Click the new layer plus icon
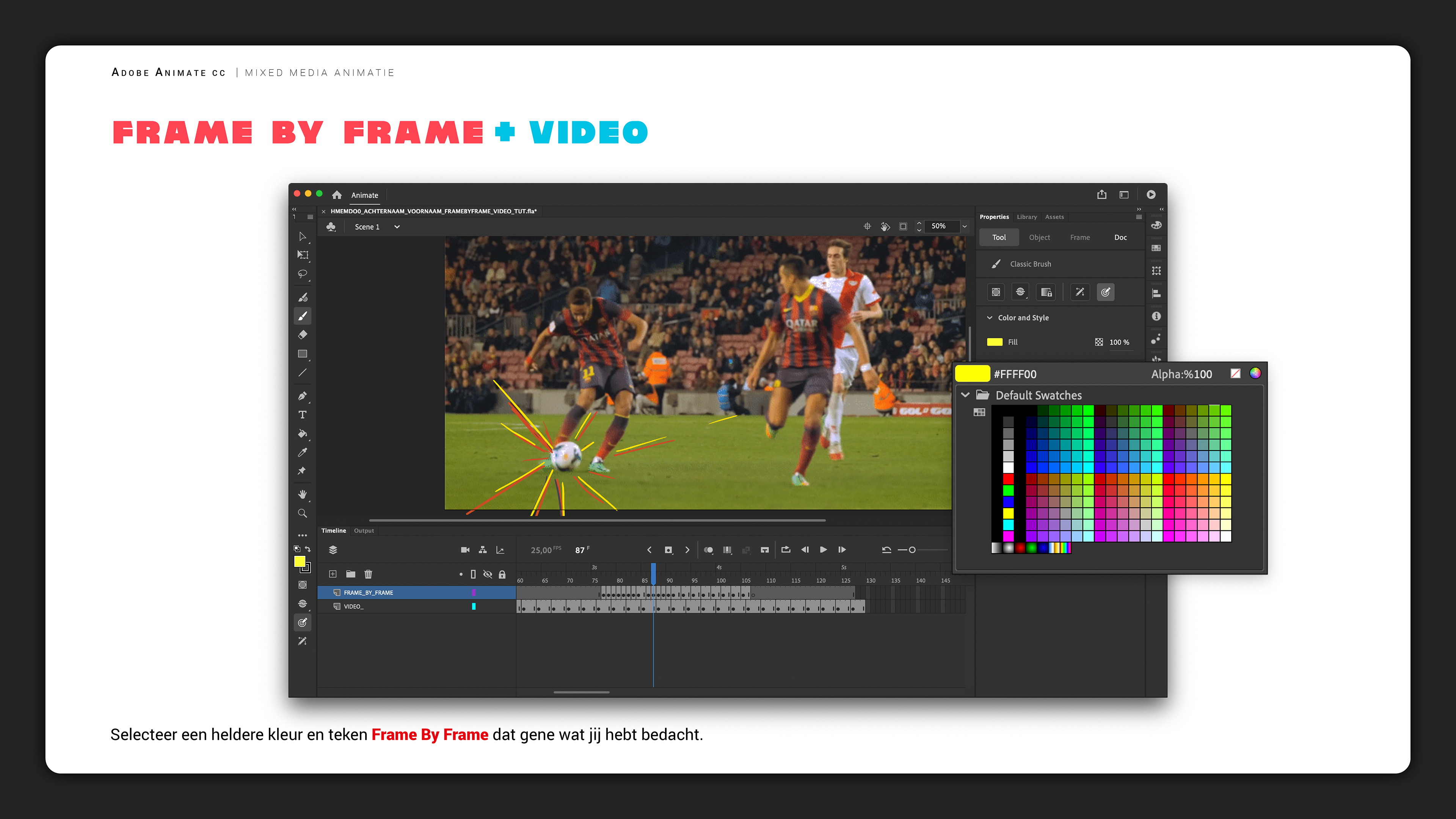Image resolution: width=1456 pixels, height=819 pixels. click(x=333, y=574)
